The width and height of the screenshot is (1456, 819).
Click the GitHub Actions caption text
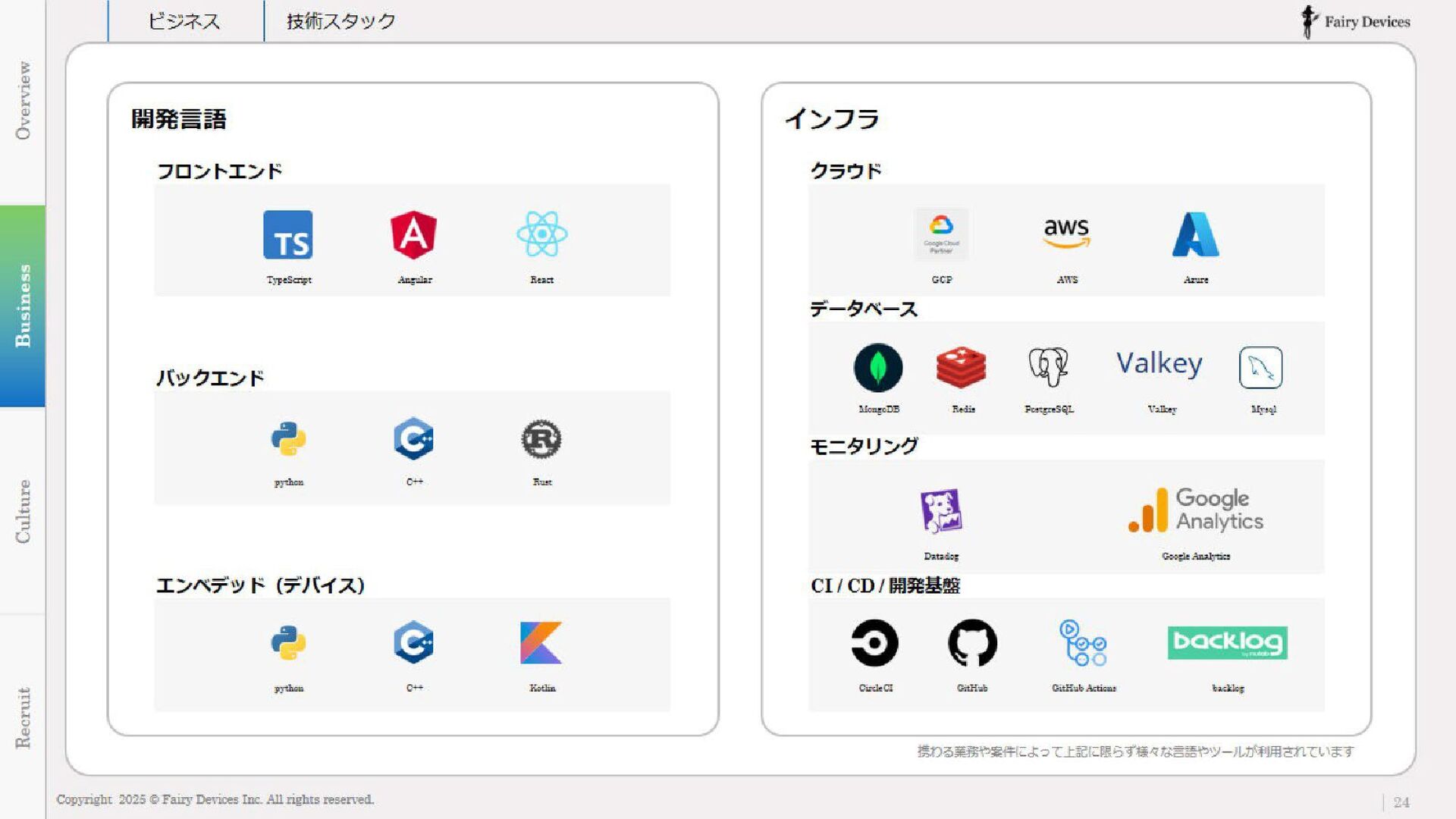(x=1084, y=688)
